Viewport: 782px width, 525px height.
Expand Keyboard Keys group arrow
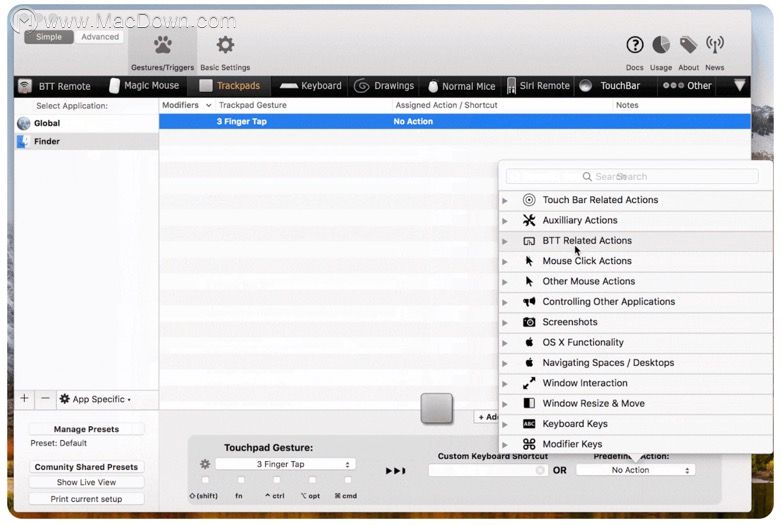505,424
